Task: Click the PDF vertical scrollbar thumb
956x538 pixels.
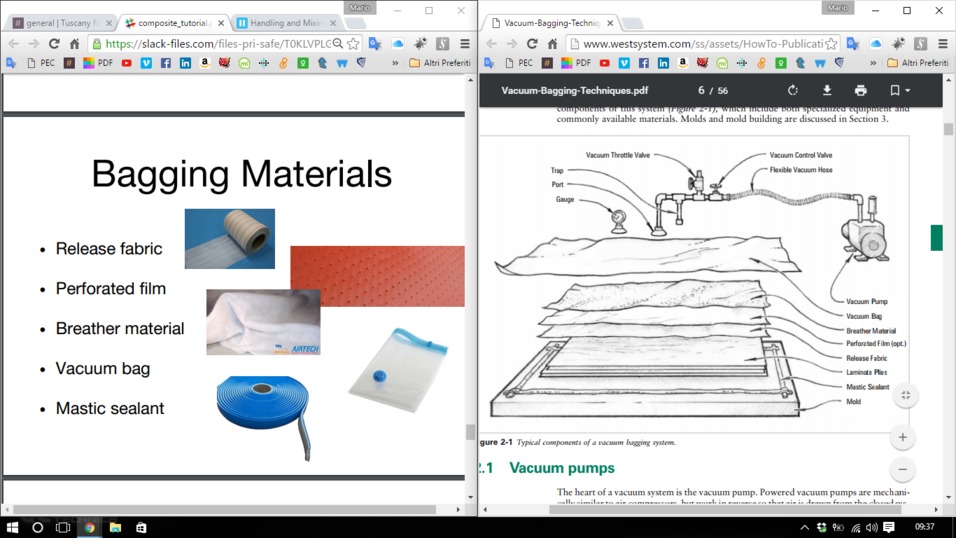Action: 948,129
